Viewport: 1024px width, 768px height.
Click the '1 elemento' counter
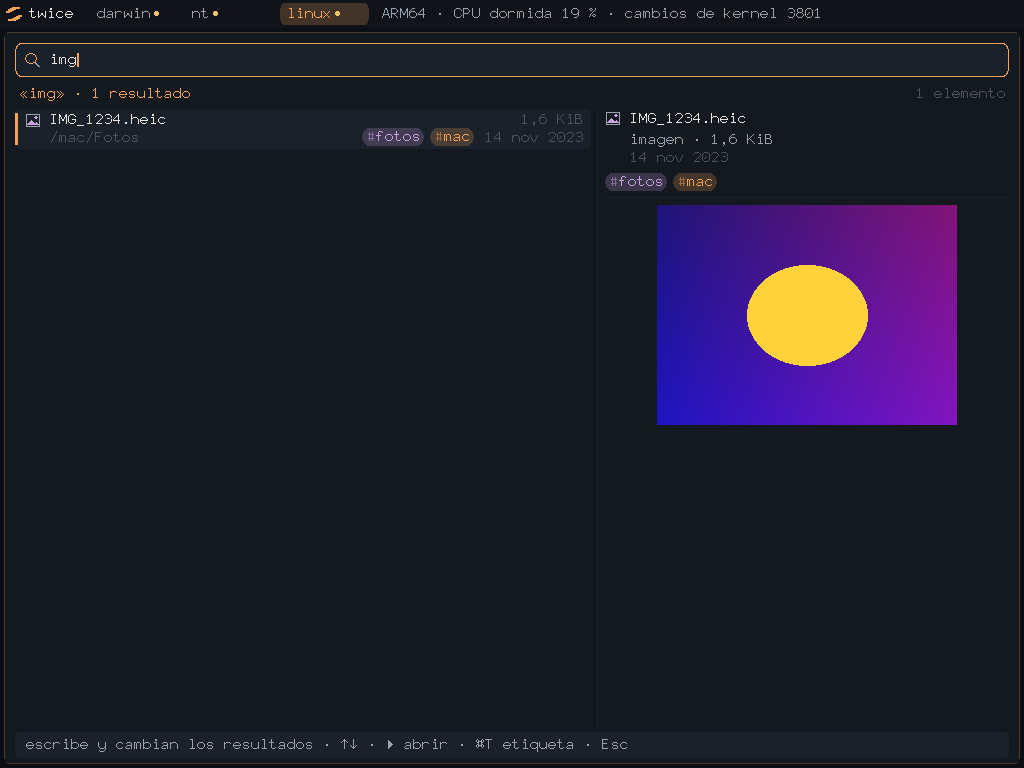pos(960,93)
